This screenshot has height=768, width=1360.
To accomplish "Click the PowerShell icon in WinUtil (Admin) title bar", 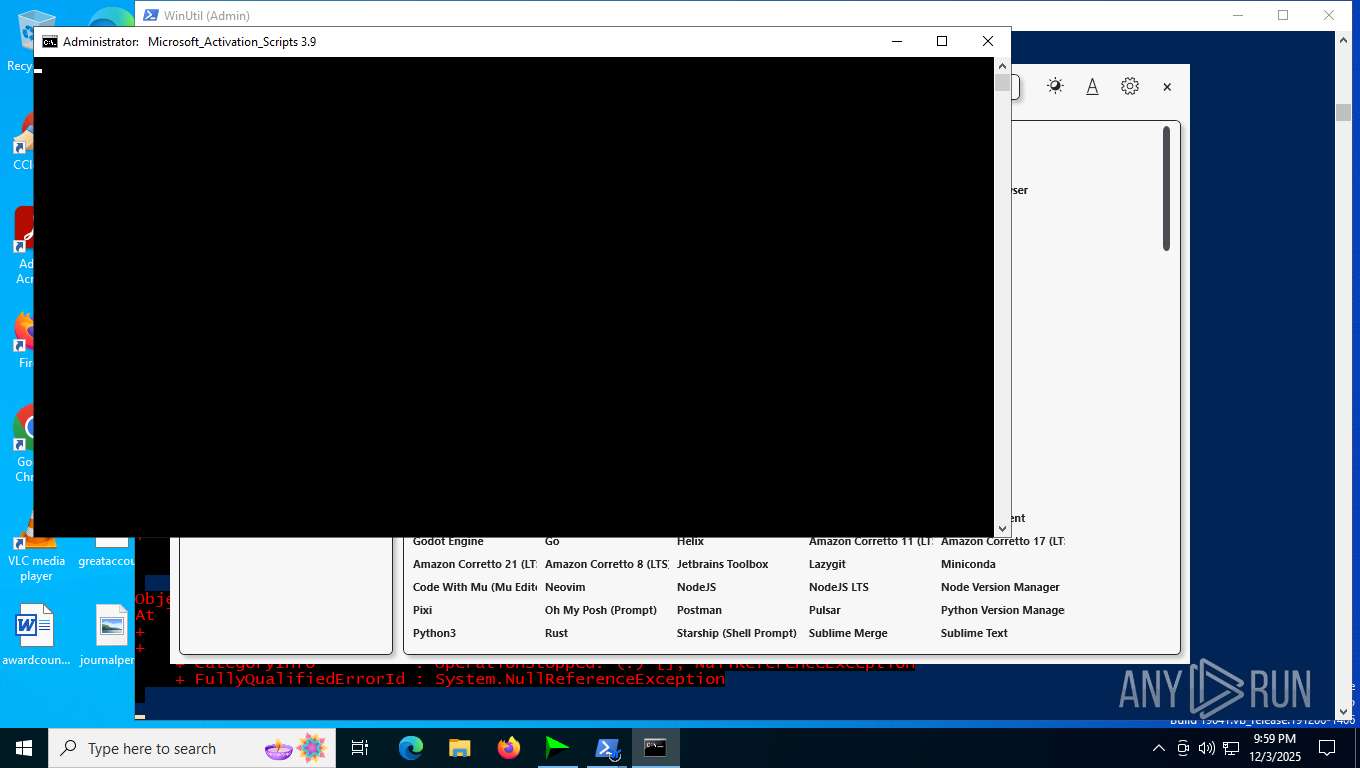I will point(151,15).
